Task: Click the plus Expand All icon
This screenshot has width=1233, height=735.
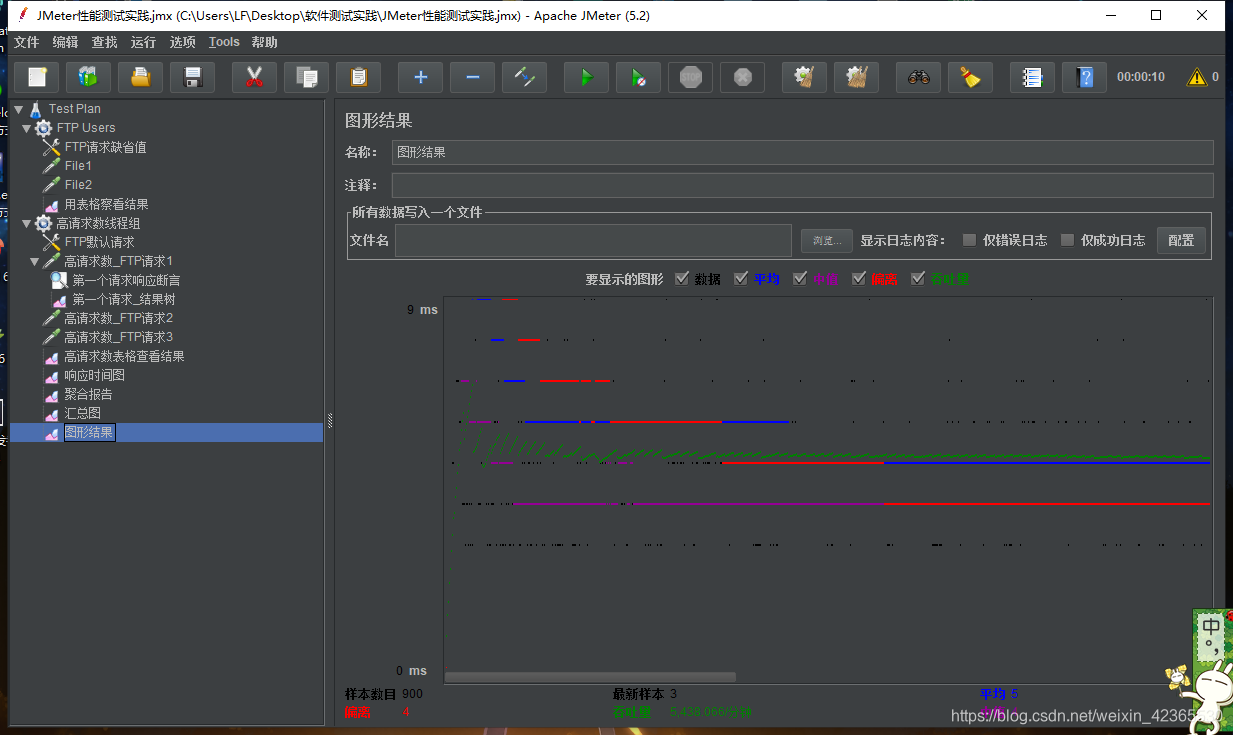Action: pos(421,77)
